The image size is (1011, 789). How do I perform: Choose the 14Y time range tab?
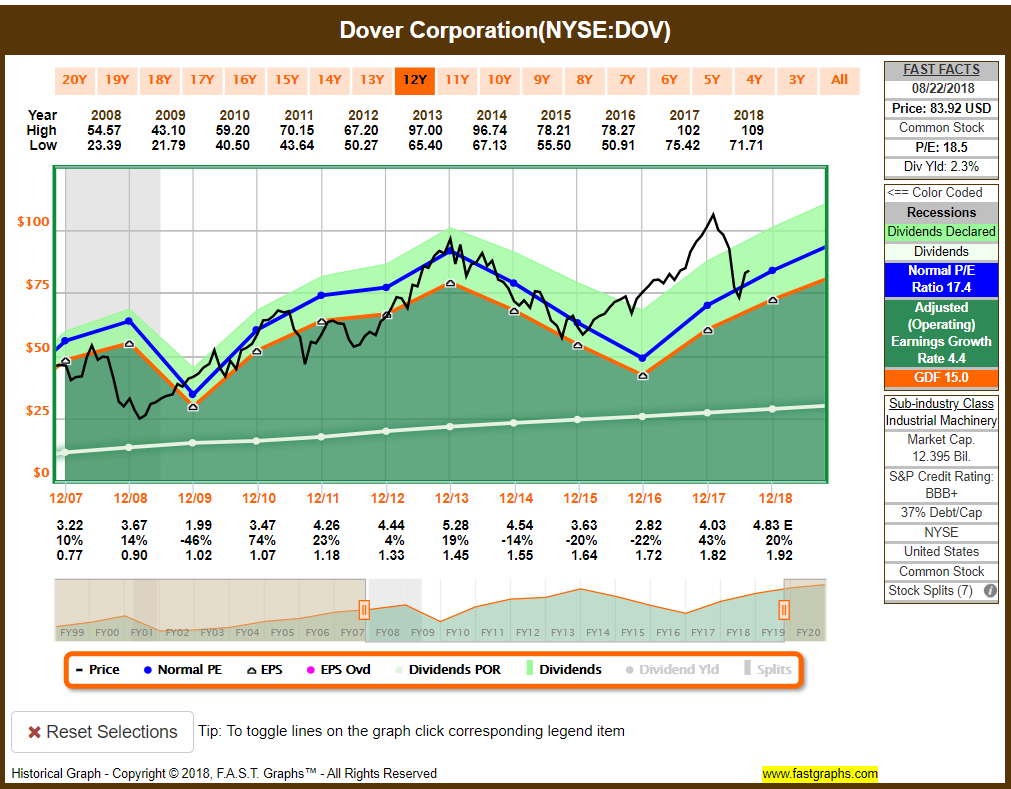tap(329, 81)
